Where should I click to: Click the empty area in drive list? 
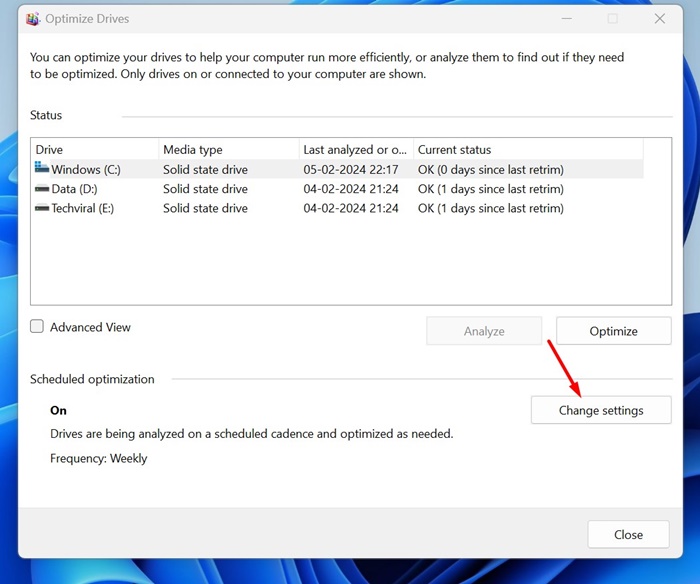pos(350,262)
